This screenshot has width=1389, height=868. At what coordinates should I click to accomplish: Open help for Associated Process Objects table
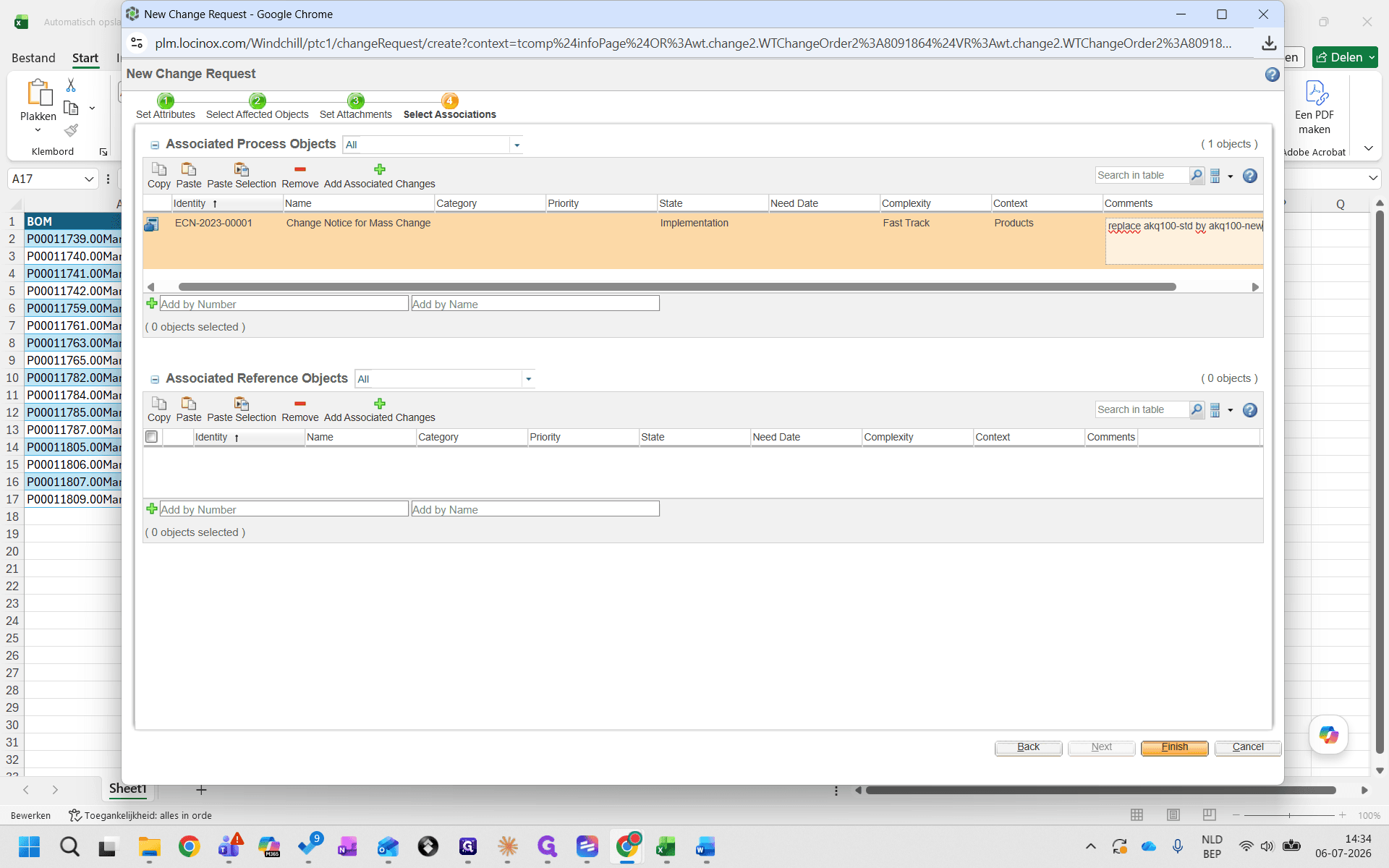pos(1249,176)
